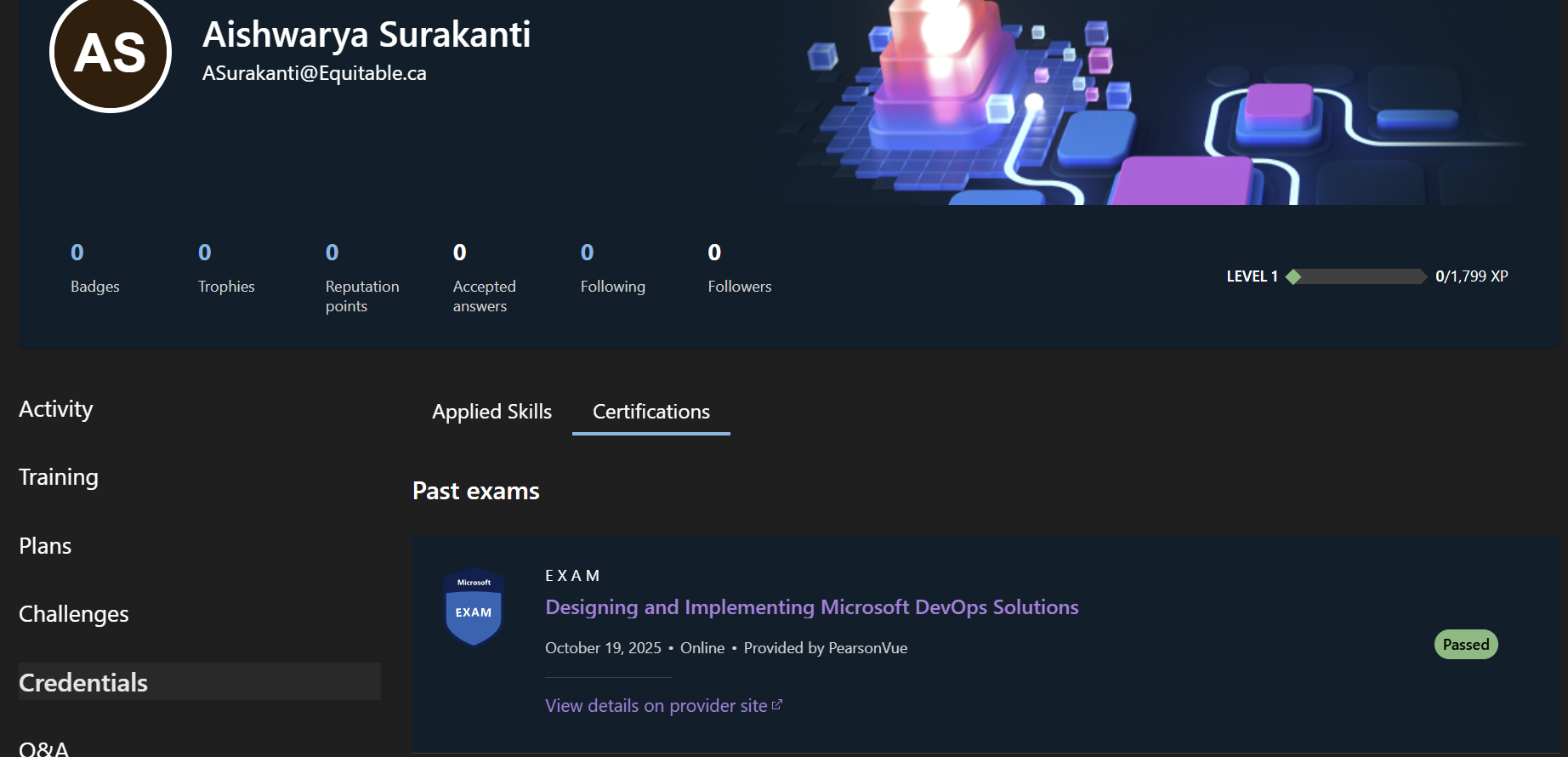
Task: Open Training in the sidebar
Action: coord(59,477)
